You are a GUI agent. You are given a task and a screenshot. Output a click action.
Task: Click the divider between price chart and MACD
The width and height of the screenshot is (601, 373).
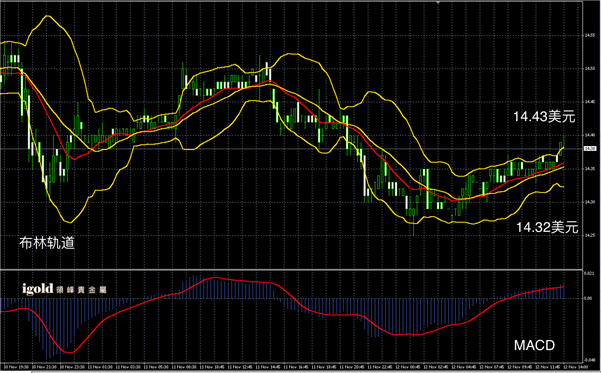(x=291, y=269)
